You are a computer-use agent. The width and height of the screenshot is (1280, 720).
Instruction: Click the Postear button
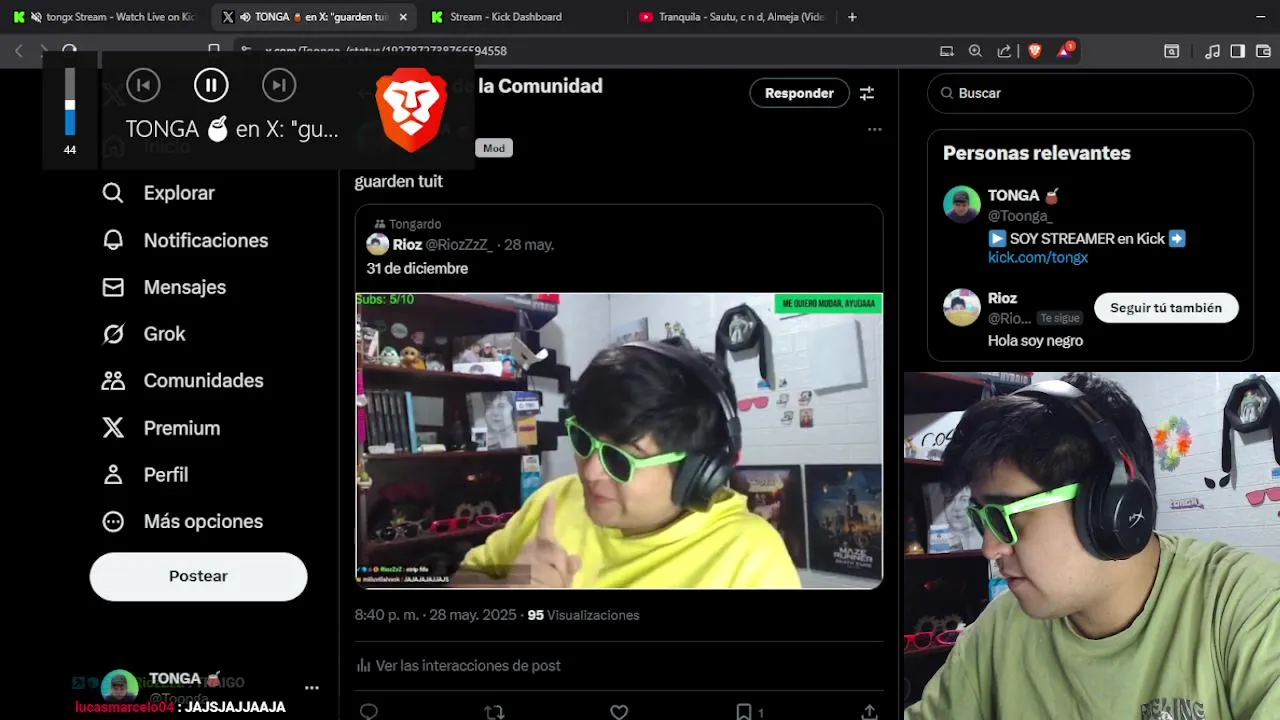point(198,576)
